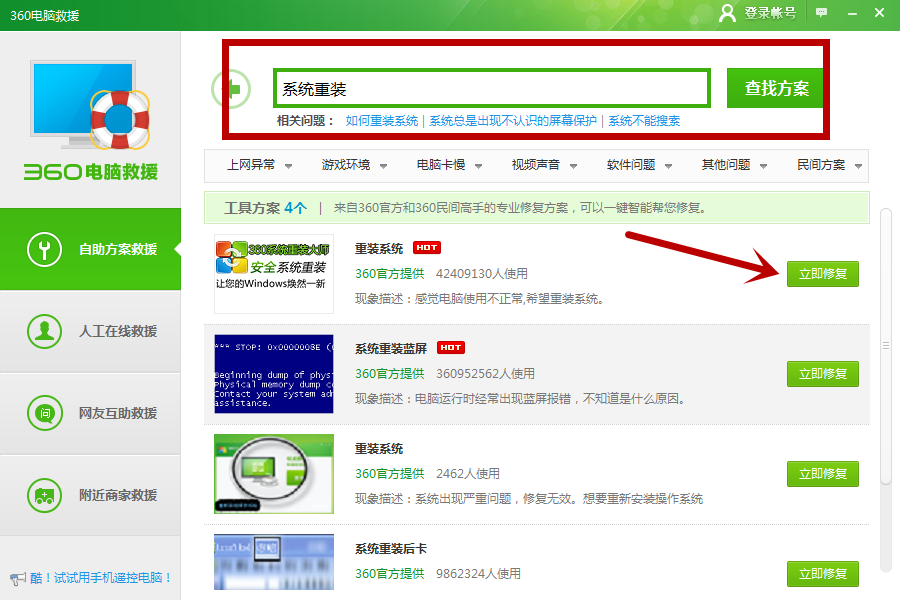
Task: Click the ambulance icon for 附近商家救援
Action: tap(44, 495)
